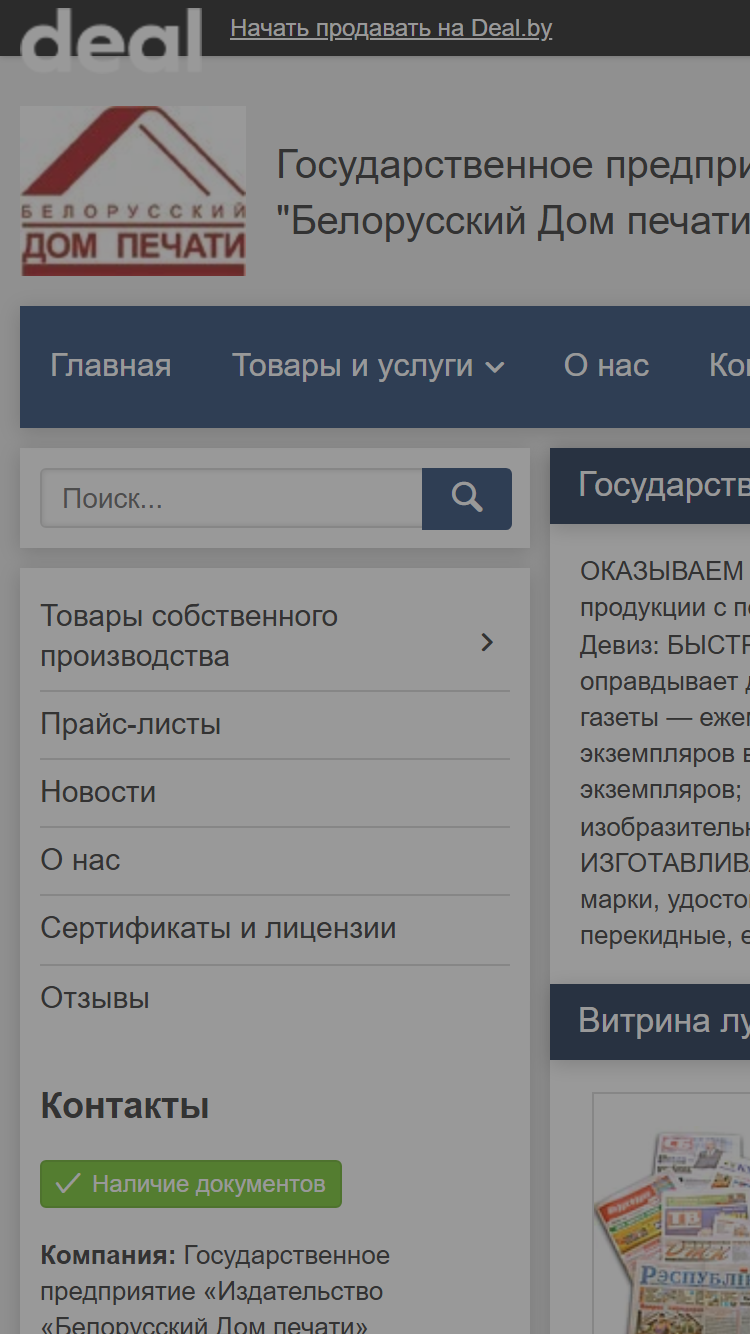This screenshot has width=750, height=1334.
Task: Click the Белорусский Дом печати logo
Action: (133, 191)
